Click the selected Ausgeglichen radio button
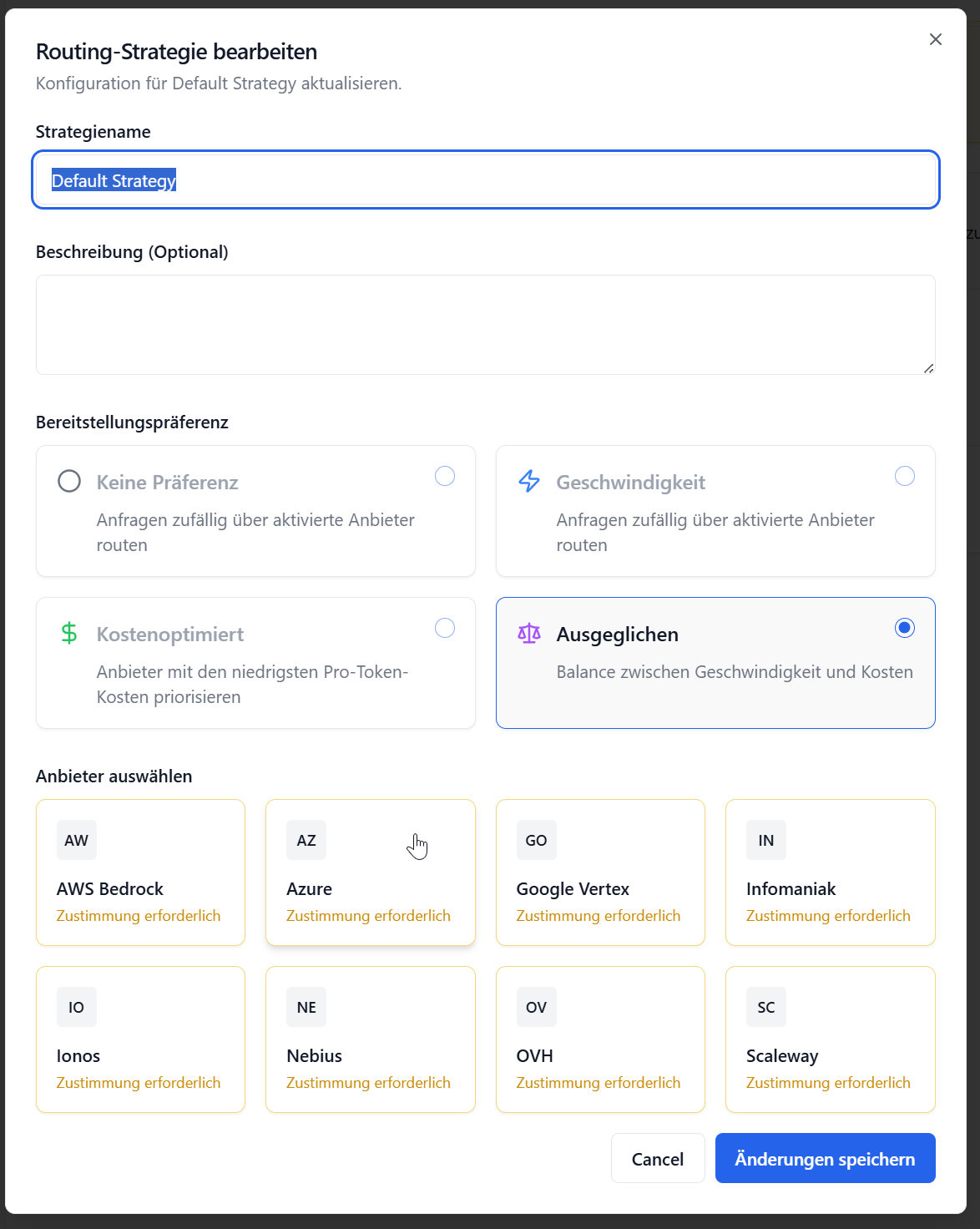980x1229 pixels. tap(905, 628)
